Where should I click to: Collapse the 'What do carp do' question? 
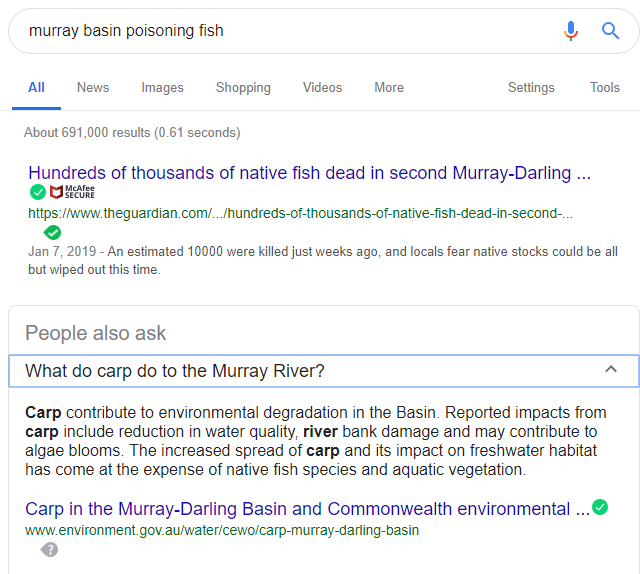(611, 371)
